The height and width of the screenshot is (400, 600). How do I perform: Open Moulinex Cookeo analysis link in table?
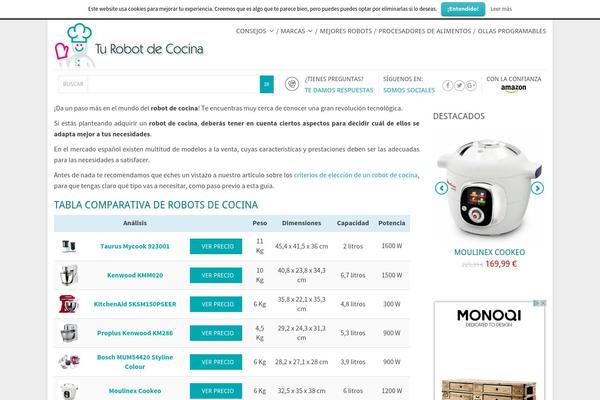pos(135,391)
